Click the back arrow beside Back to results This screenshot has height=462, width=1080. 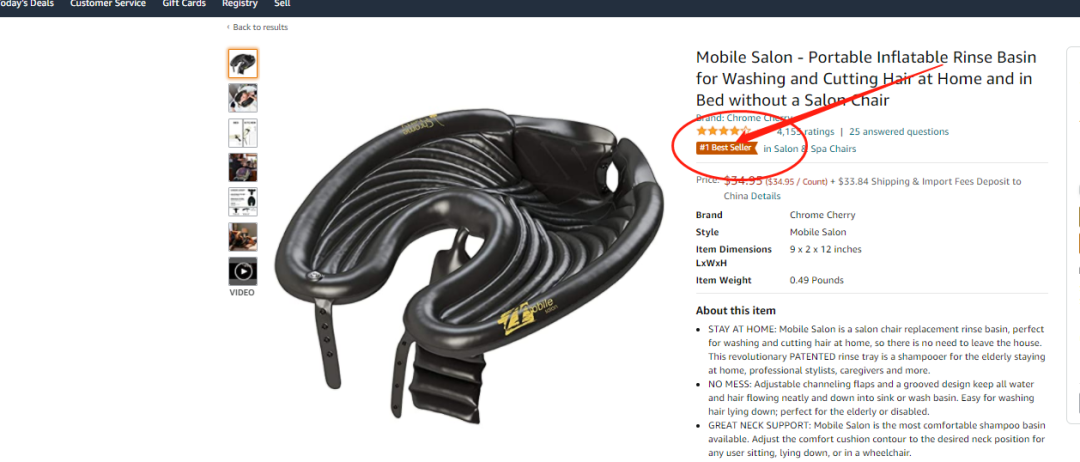coord(228,28)
